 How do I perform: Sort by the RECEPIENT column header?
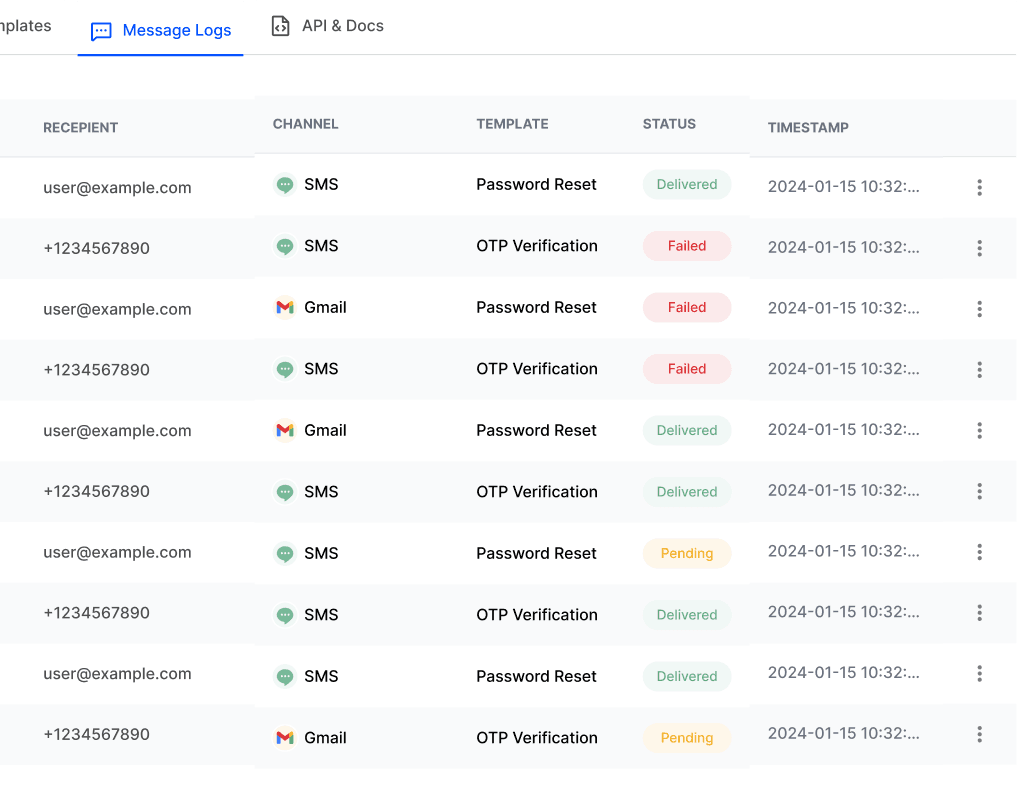[x=80, y=128]
